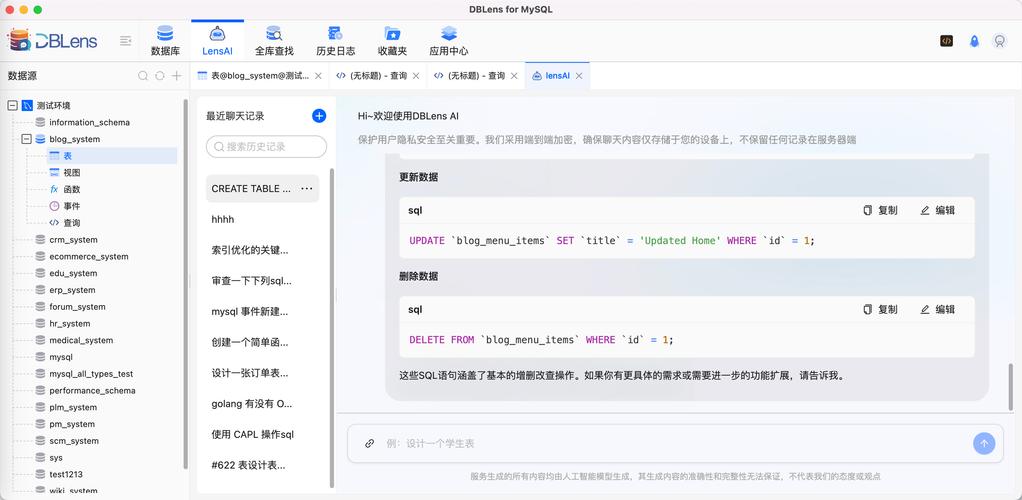This screenshot has width=1022, height=500.
Task: Focus the chat message input field
Action: [x=675, y=443]
